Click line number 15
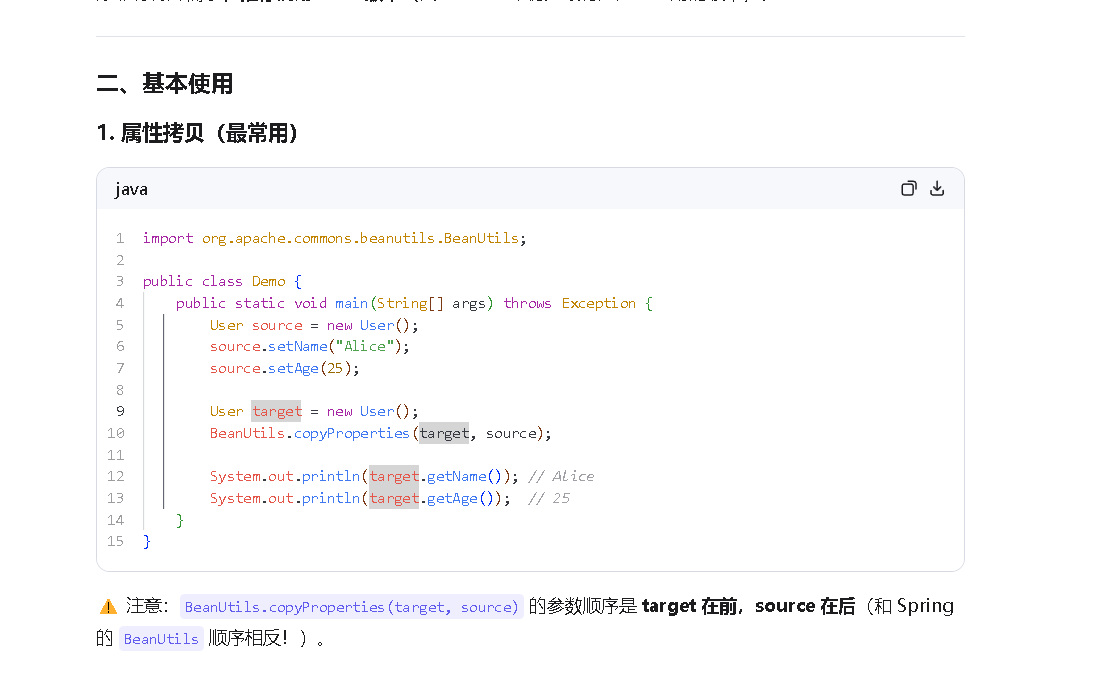This screenshot has width=1101, height=678. pyautogui.click(x=115, y=541)
